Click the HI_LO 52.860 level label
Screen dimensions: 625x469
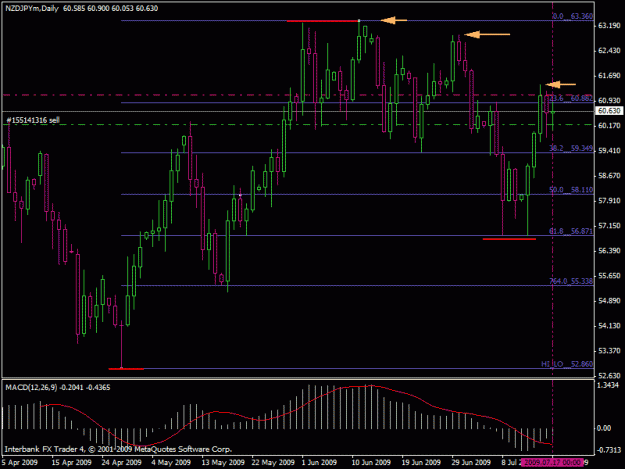coord(567,364)
